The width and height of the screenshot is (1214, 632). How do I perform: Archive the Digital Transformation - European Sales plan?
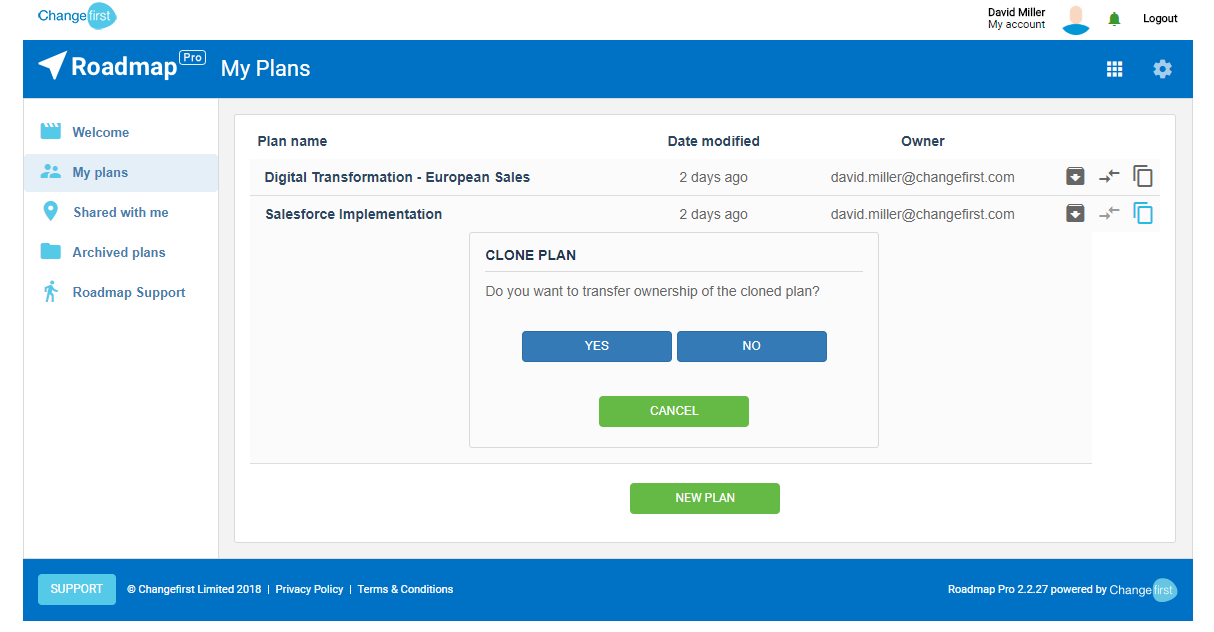pos(1075,177)
